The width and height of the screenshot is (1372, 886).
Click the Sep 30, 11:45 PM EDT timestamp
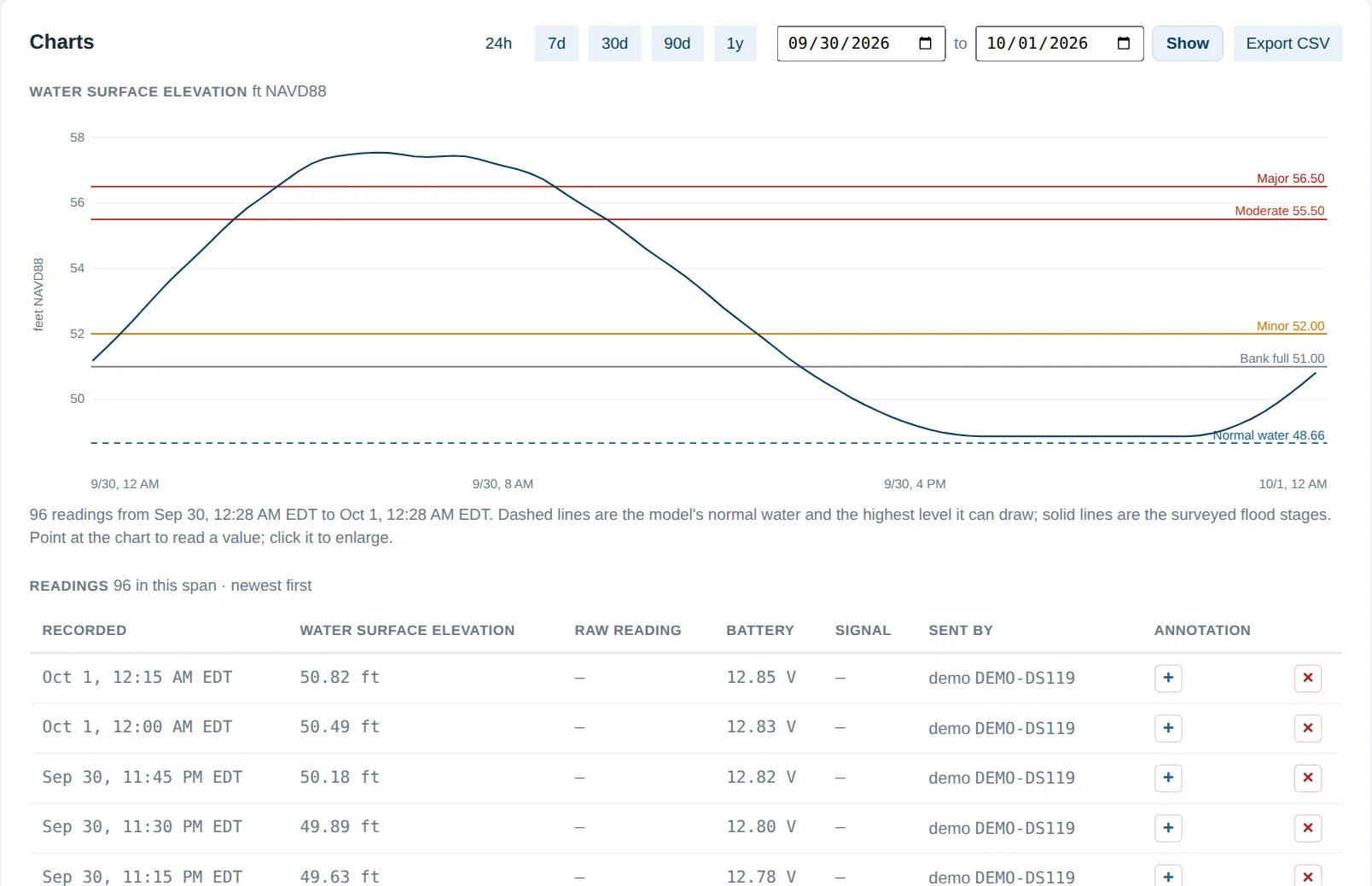142,778
